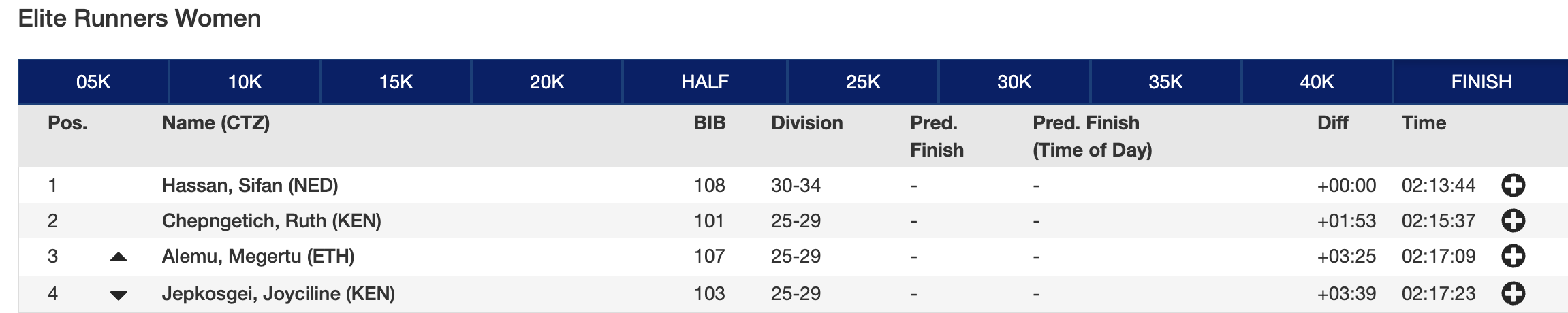Click the Name (CTZ) column header
The image size is (1568, 313).
[216, 123]
